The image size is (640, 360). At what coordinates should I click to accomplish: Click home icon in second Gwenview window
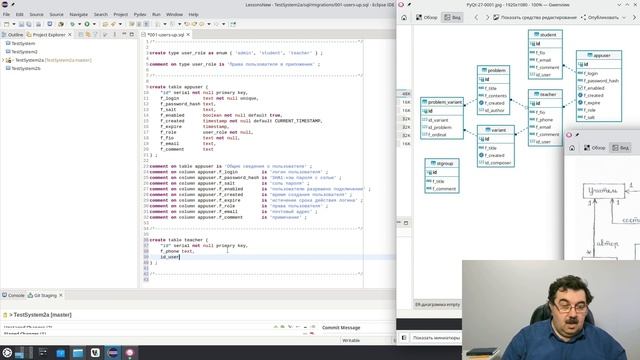pos(572,148)
